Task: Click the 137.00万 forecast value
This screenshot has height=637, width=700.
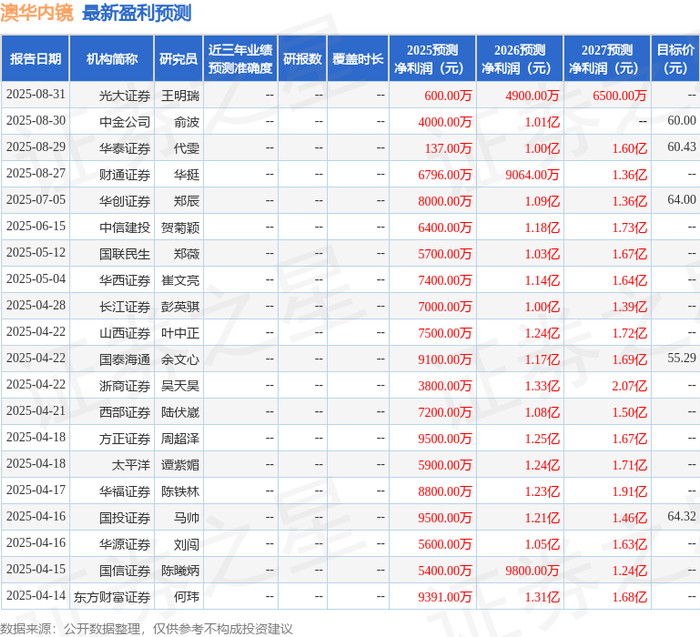Action: point(448,148)
